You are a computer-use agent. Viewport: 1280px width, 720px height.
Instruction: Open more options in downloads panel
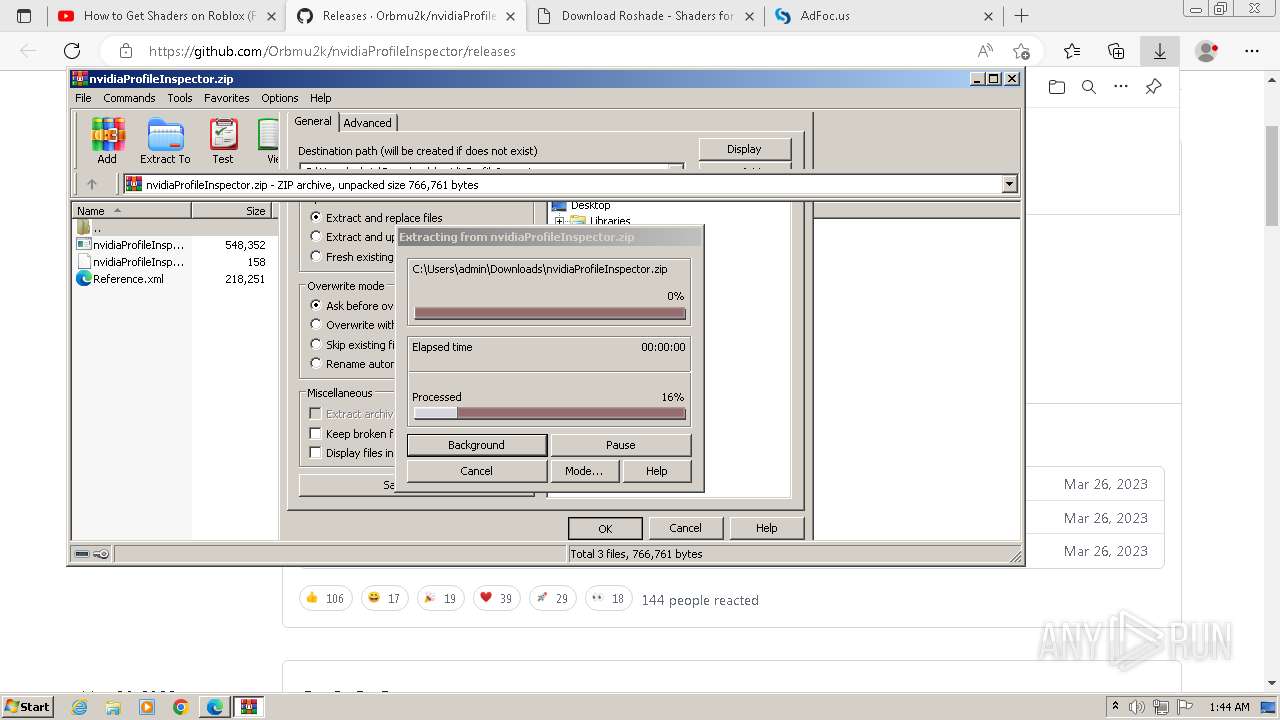(1121, 87)
